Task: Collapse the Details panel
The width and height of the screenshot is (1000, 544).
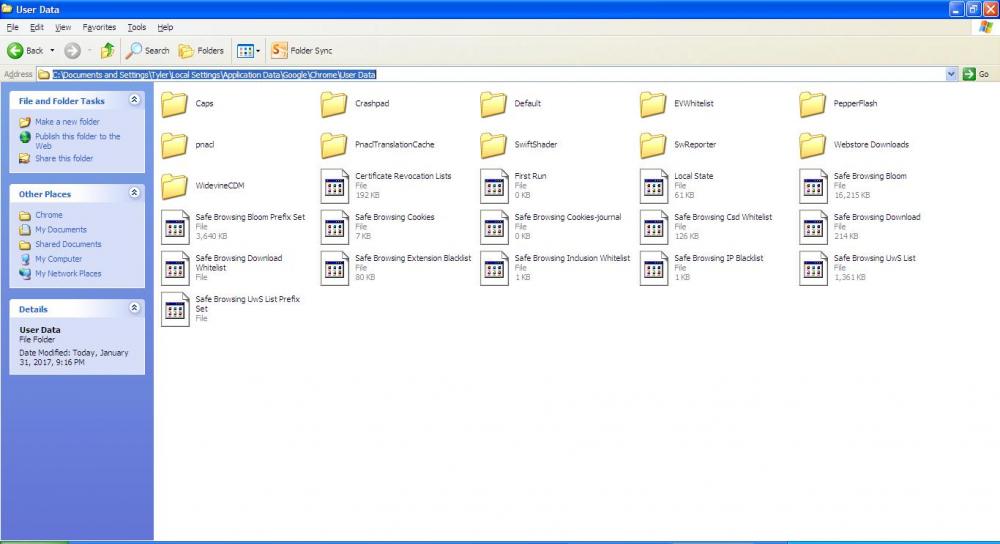Action: [134, 308]
